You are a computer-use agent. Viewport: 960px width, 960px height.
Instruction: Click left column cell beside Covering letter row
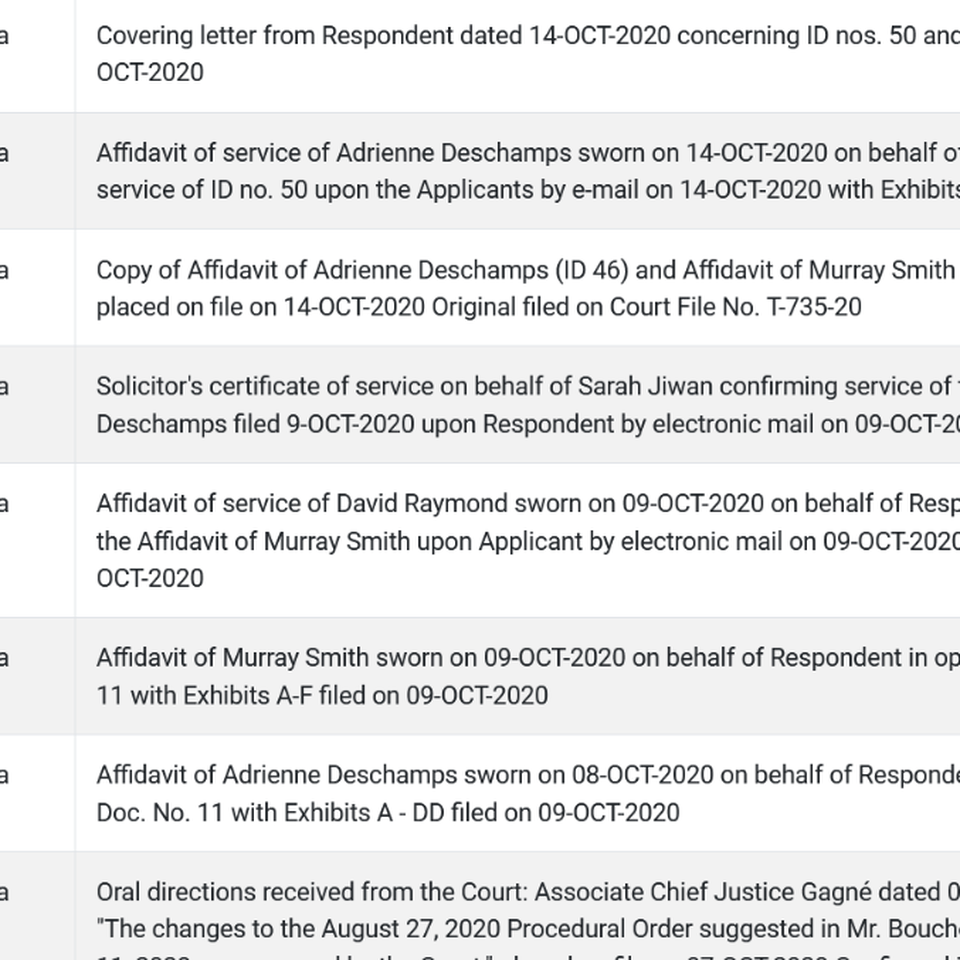pos(37,56)
